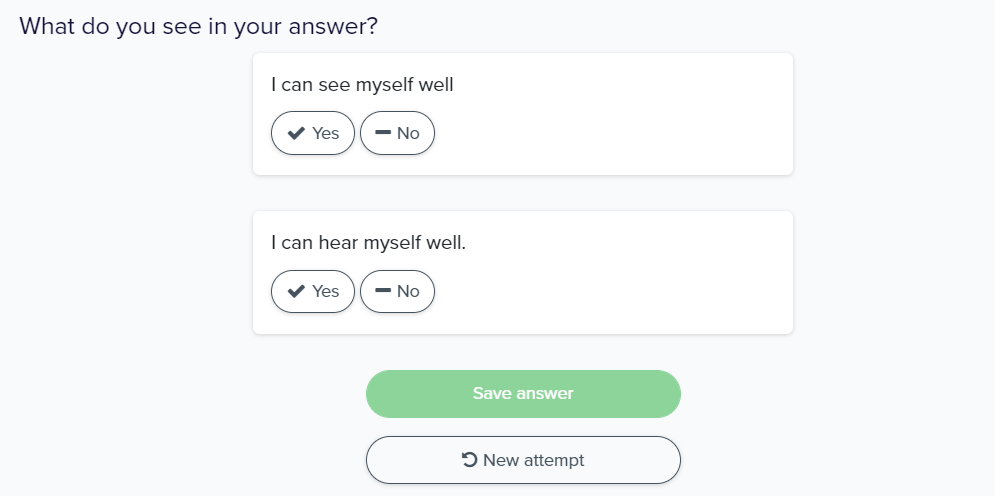
Task: Click the circular retry arrow icon
Action: (x=469, y=460)
